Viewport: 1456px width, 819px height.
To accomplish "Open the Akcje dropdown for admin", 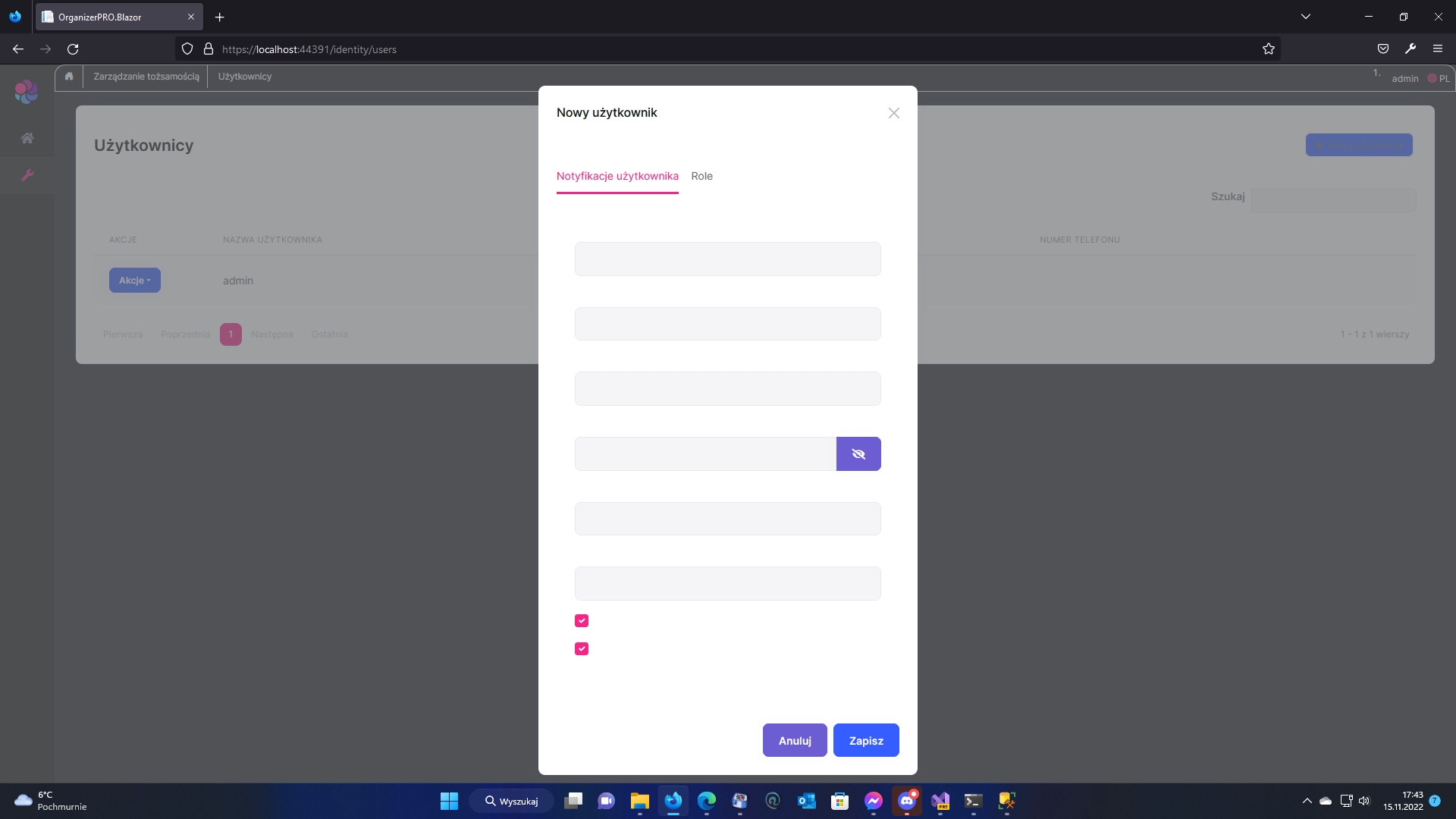I will [134, 280].
